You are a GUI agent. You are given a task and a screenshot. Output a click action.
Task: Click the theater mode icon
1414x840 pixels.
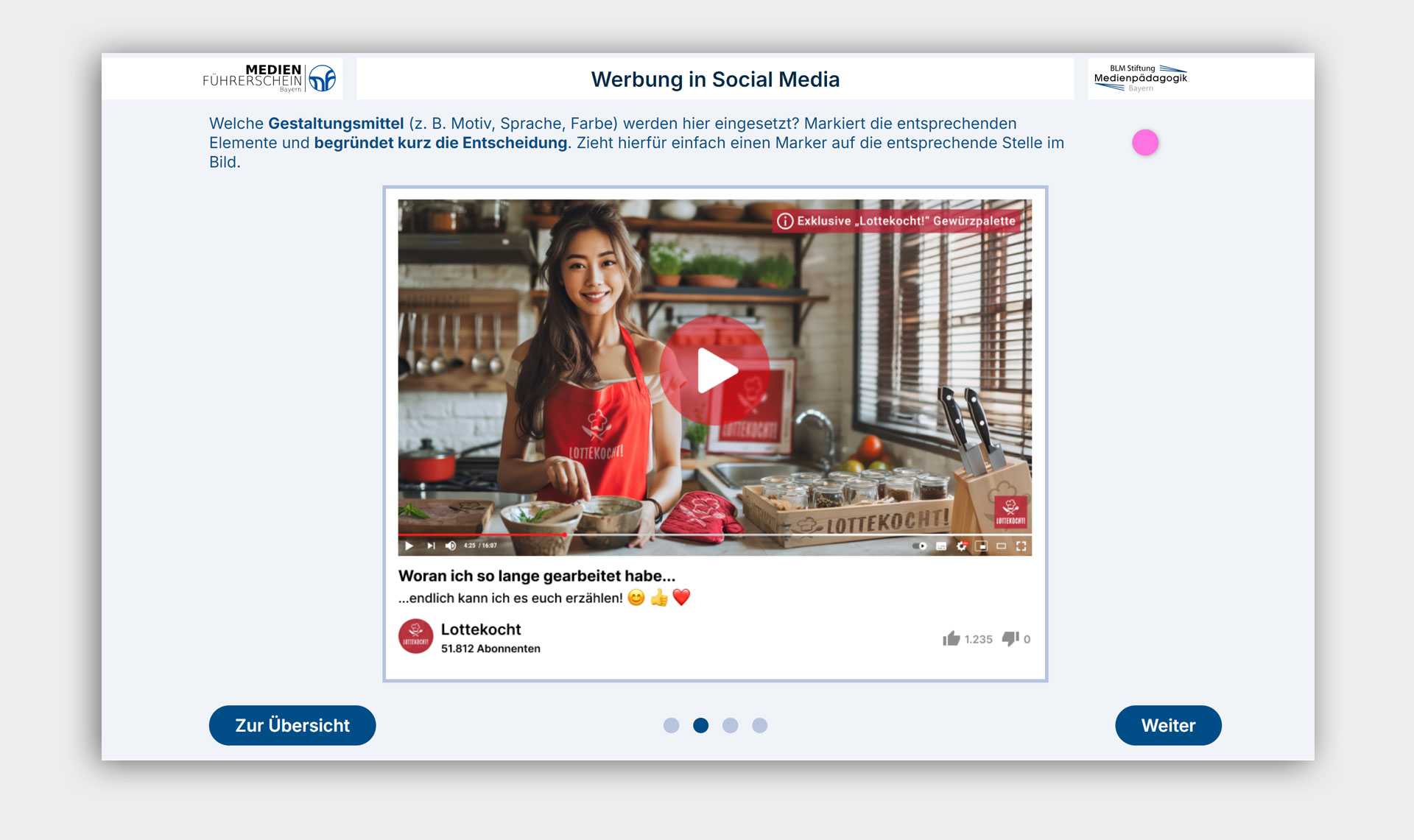point(1002,546)
